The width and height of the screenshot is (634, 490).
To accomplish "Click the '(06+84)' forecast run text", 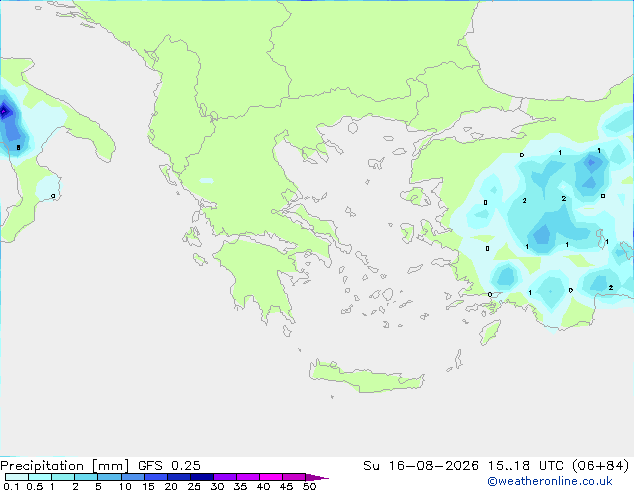I will [x=601, y=466].
